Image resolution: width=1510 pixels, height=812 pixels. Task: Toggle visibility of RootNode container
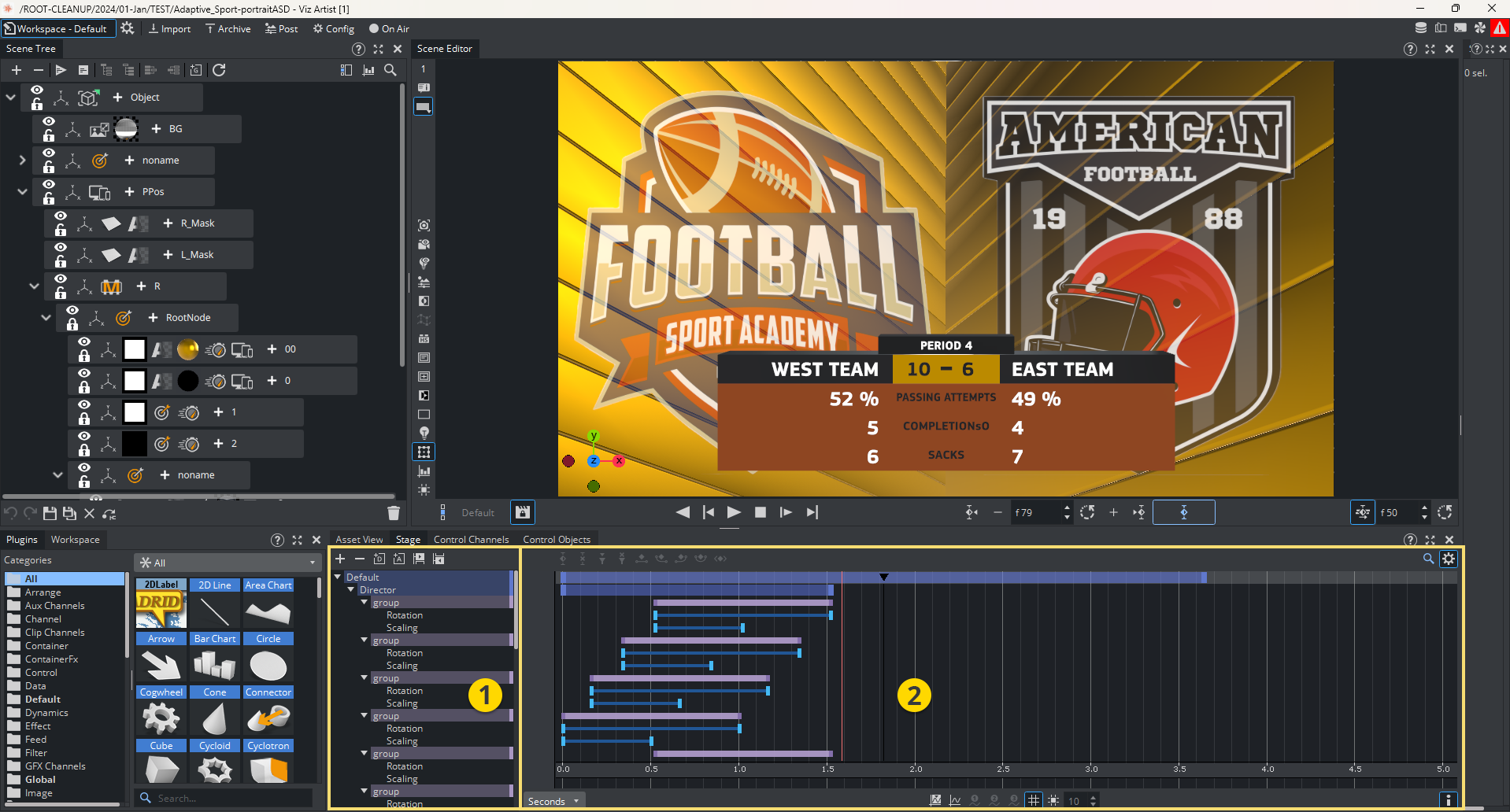click(x=72, y=311)
